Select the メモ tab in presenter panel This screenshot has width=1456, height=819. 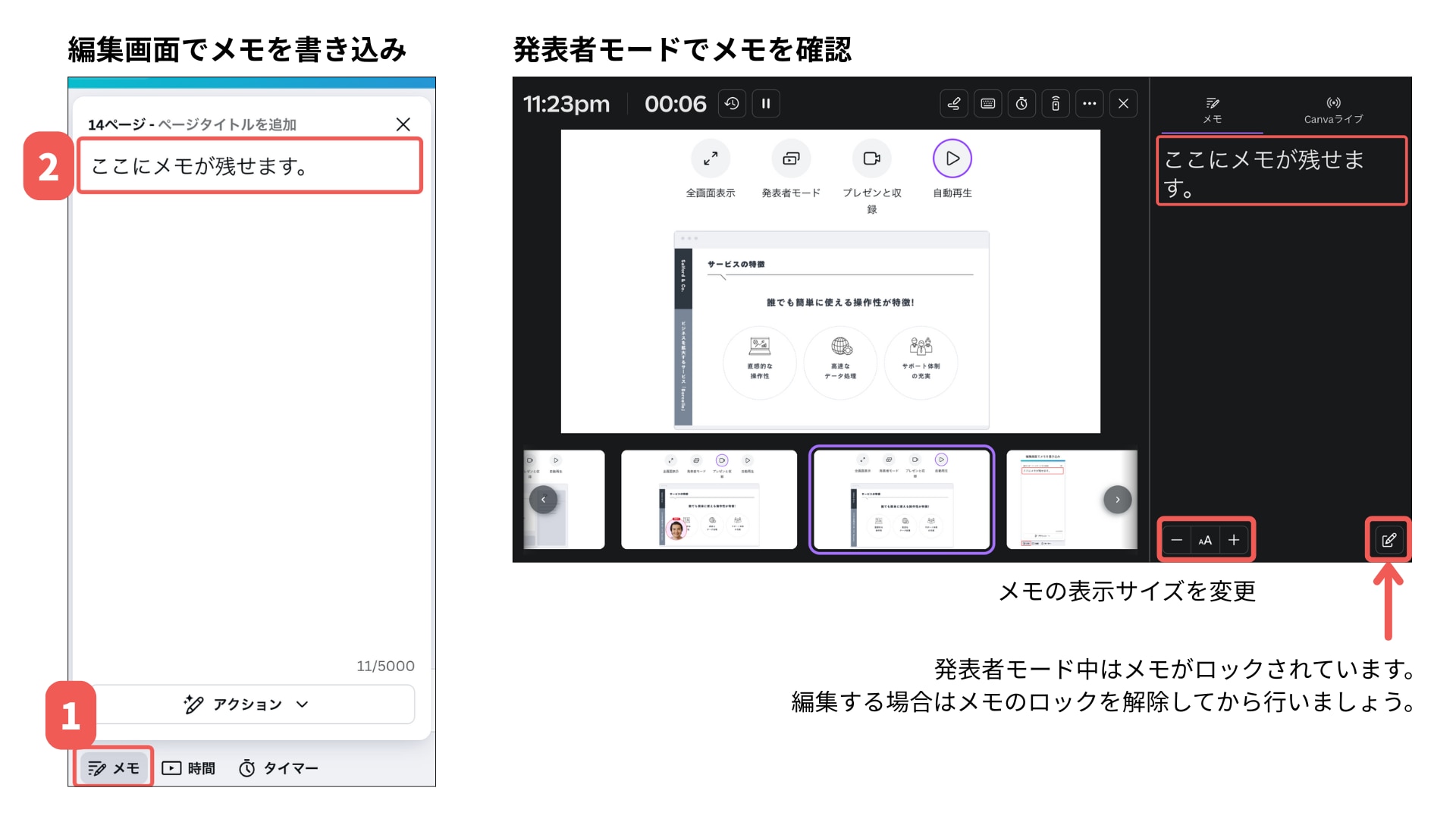1212,110
